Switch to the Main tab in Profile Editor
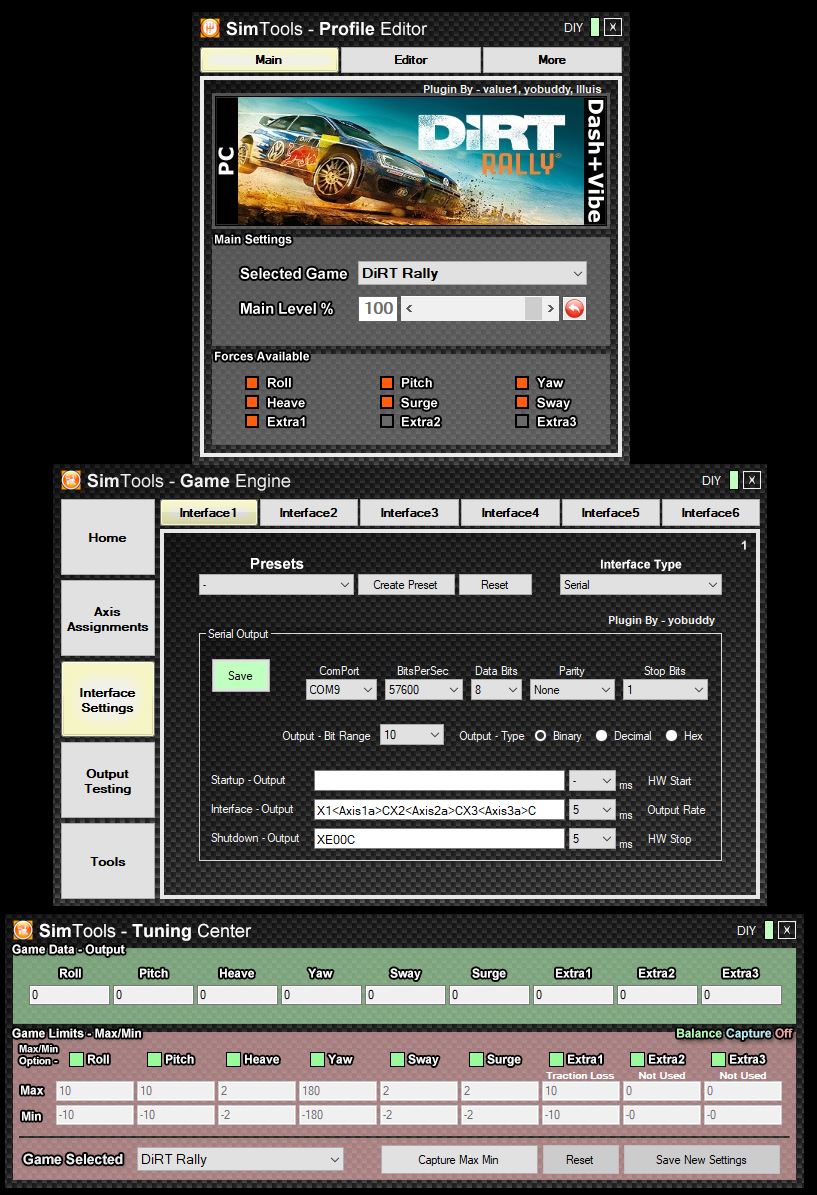This screenshot has height=1195, width=817. click(269, 59)
